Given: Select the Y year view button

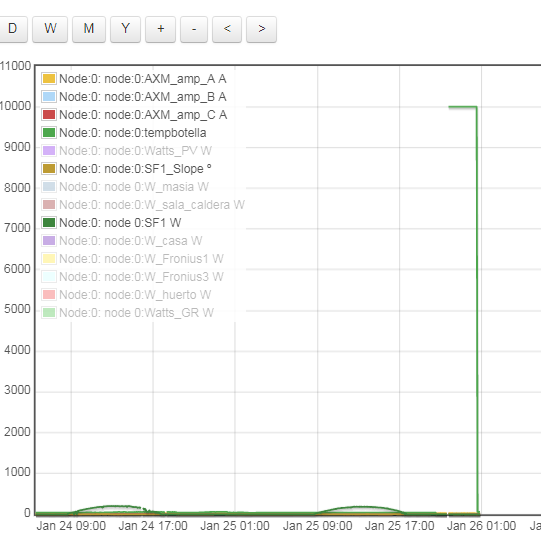Looking at the screenshot, I should (125, 29).
